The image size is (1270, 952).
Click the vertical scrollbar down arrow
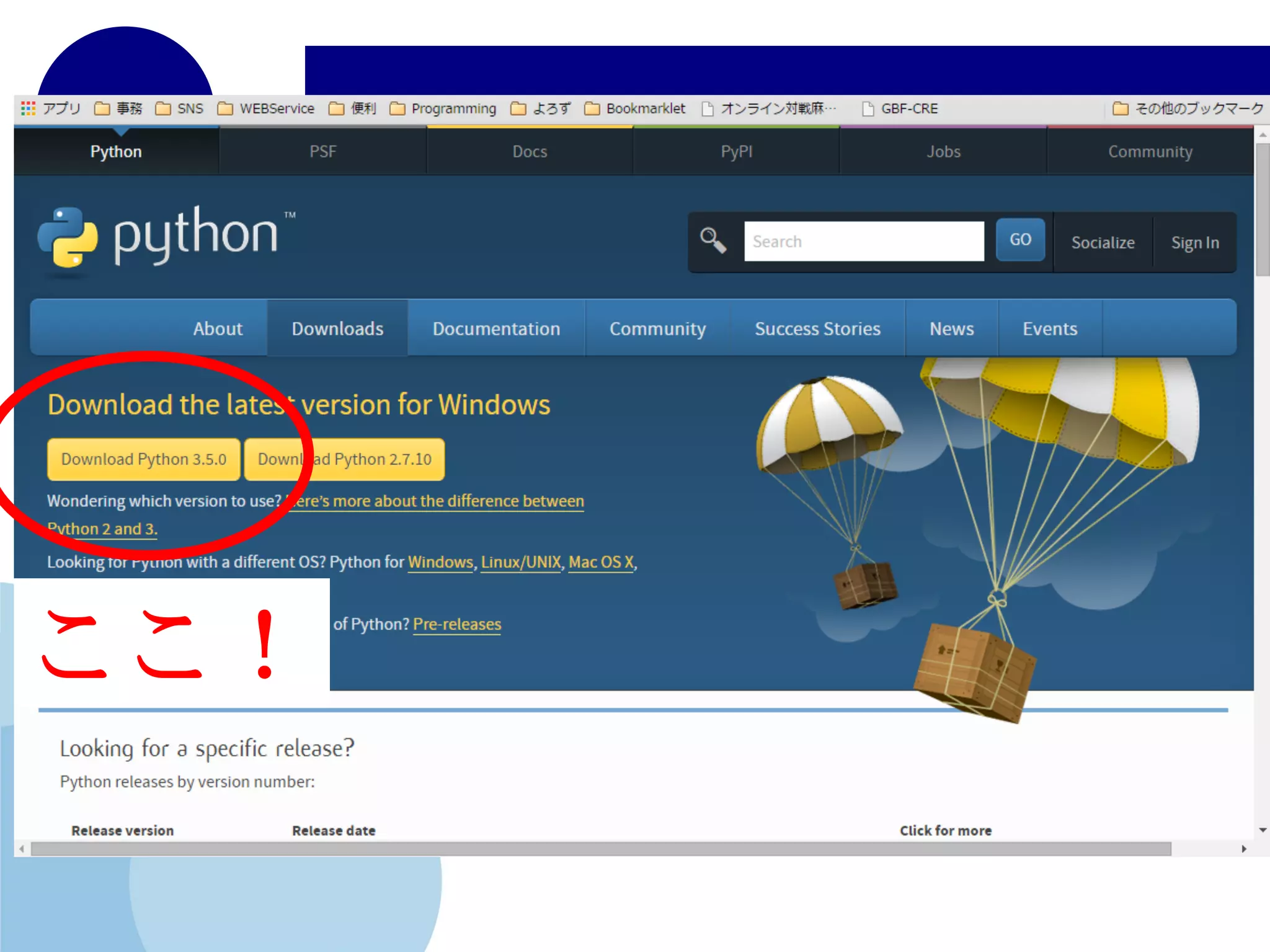(x=1263, y=831)
